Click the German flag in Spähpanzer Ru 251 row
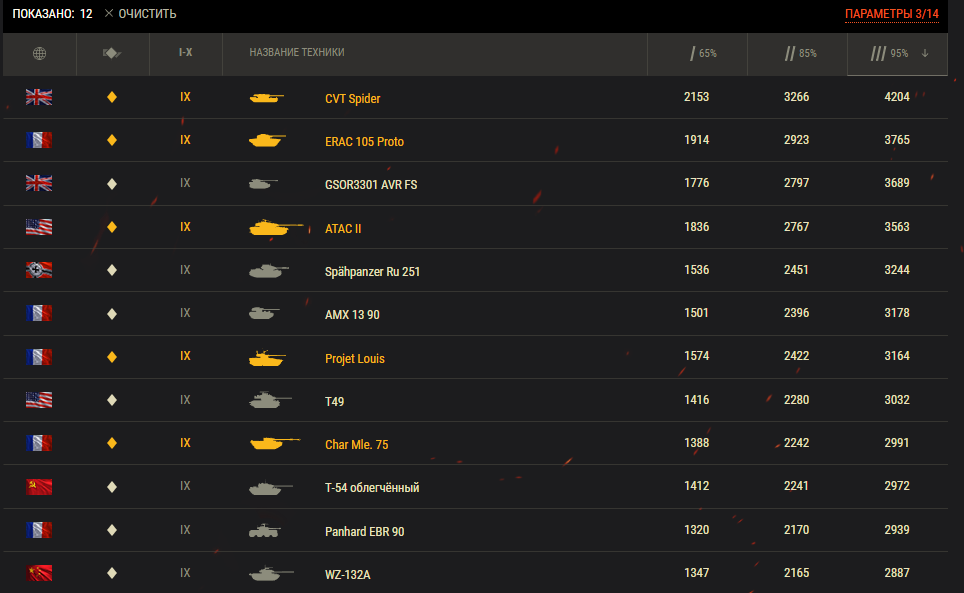The height and width of the screenshot is (593, 964). click(39, 270)
